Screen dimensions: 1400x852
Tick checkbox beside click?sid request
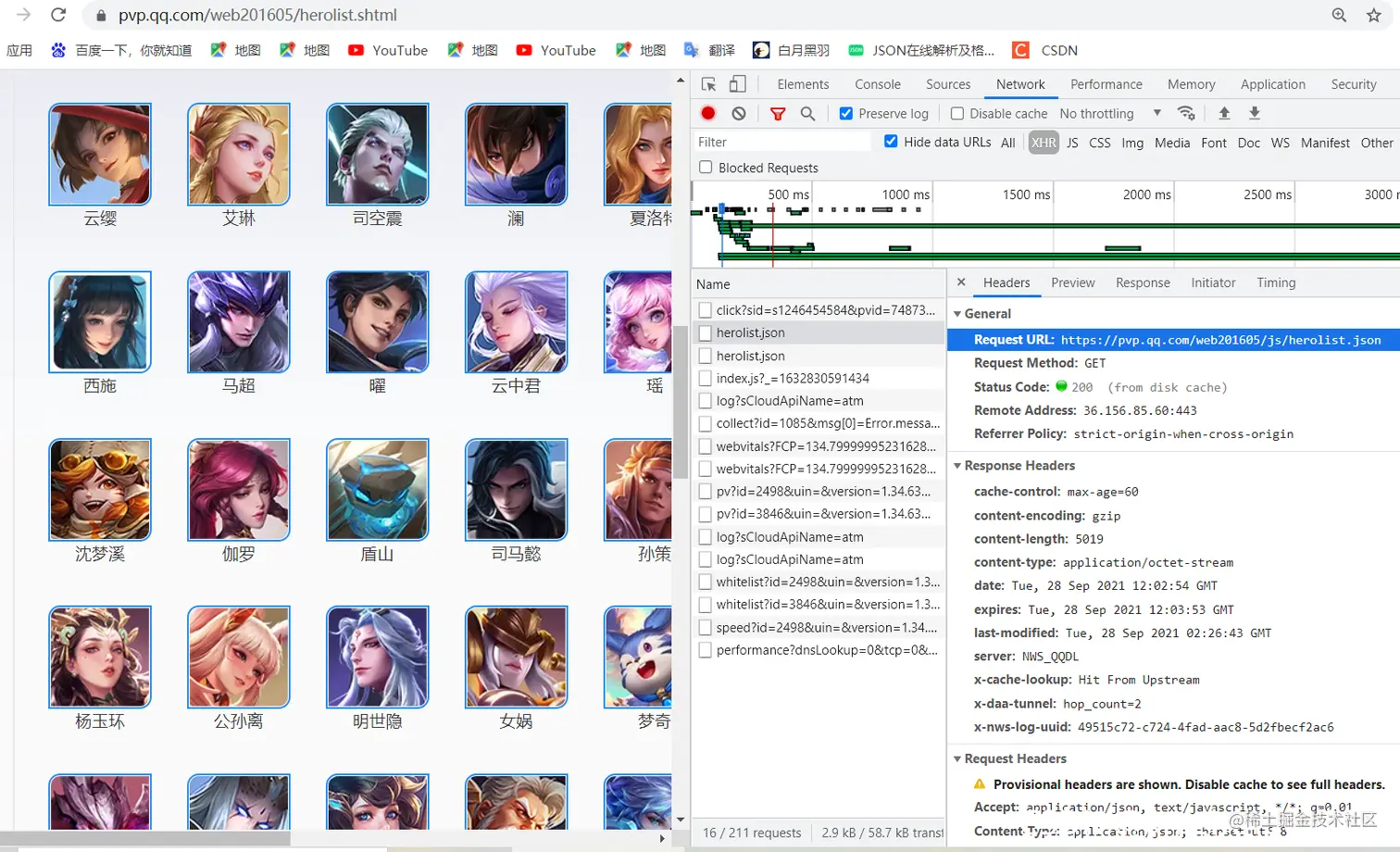click(x=706, y=310)
